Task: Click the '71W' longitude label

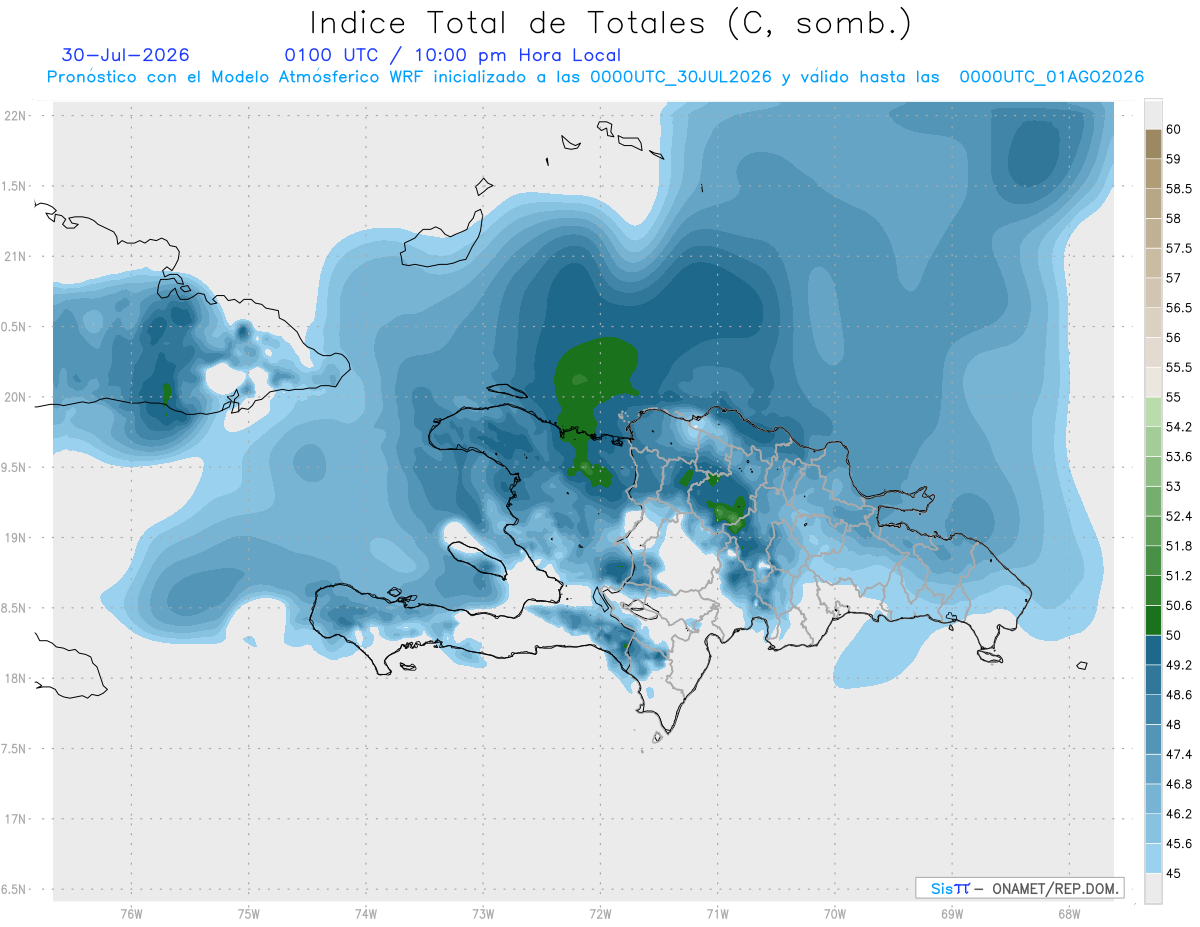Action: [717, 914]
